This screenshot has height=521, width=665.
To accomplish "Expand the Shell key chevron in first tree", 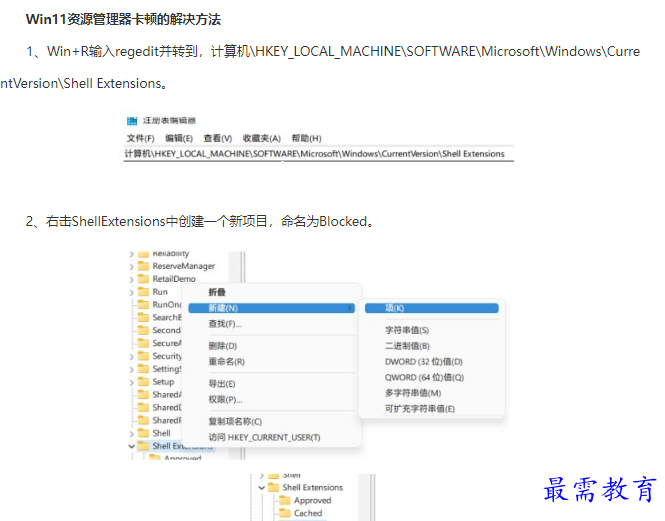I will [131, 434].
